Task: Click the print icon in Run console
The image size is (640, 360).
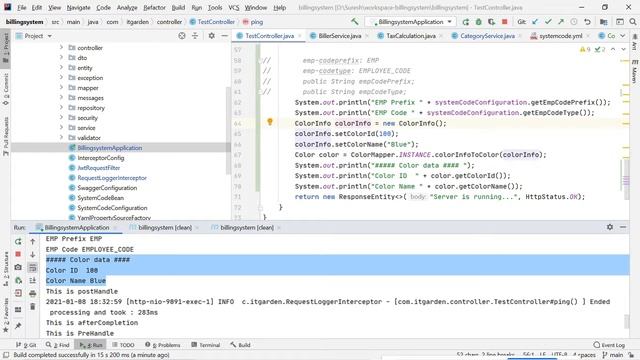Action: [x=33, y=293]
